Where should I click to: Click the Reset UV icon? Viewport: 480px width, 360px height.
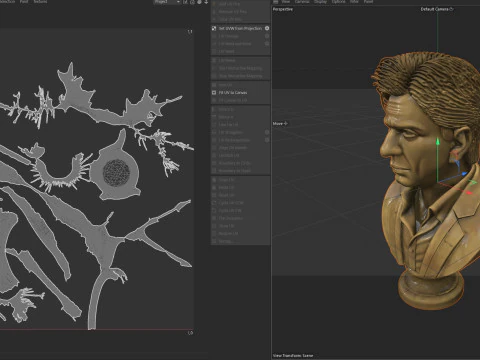click(x=214, y=195)
